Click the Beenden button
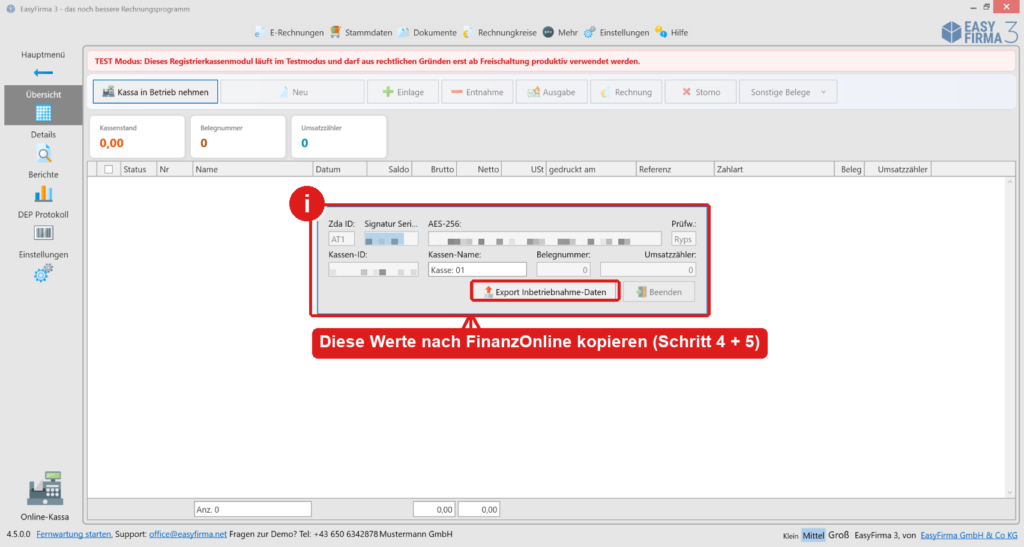Viewport: 1024px width, 547px height. [659, 292]
